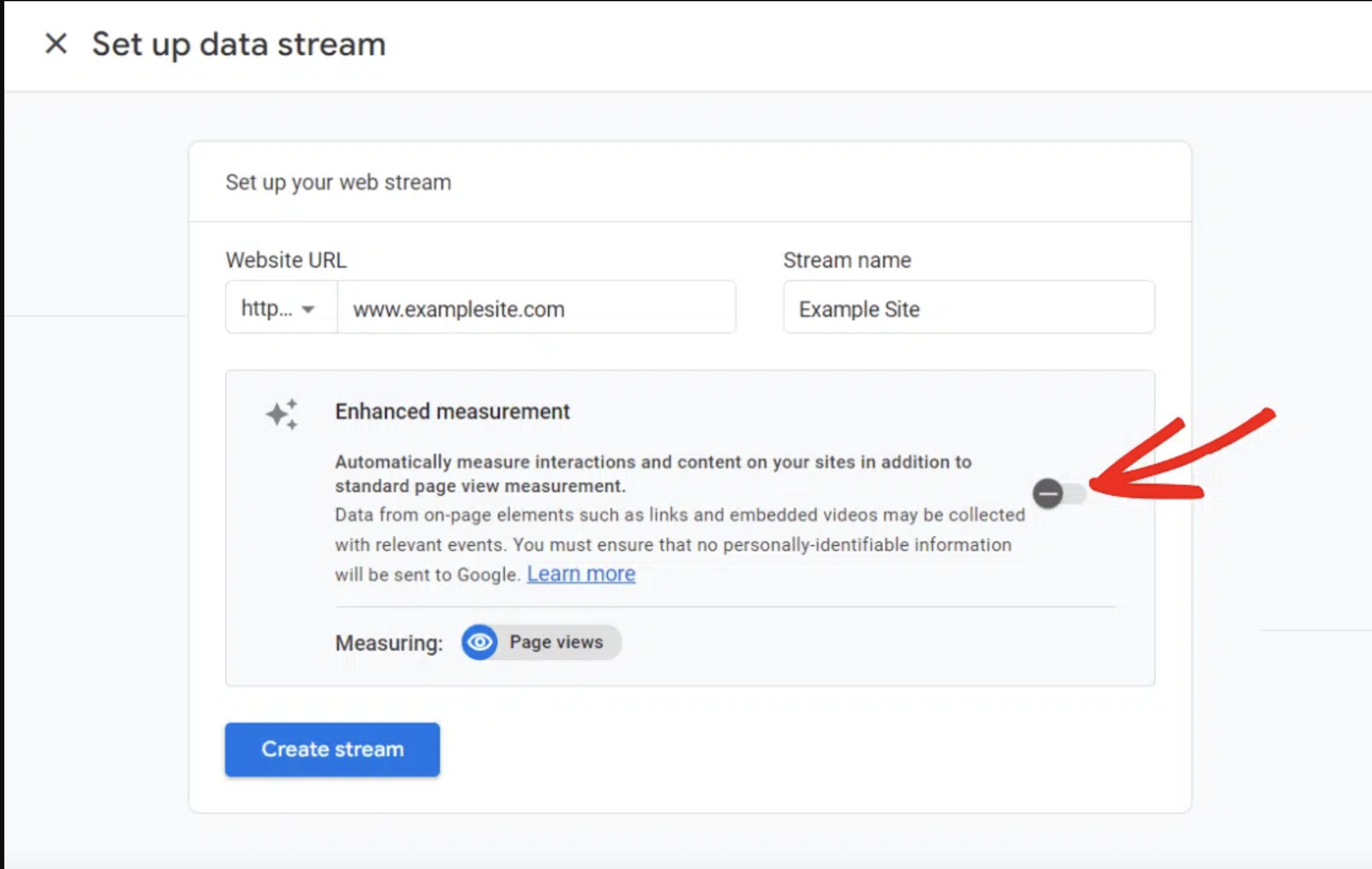Toggle the Enhanced measurement switch

click(x=1058, y=493)
